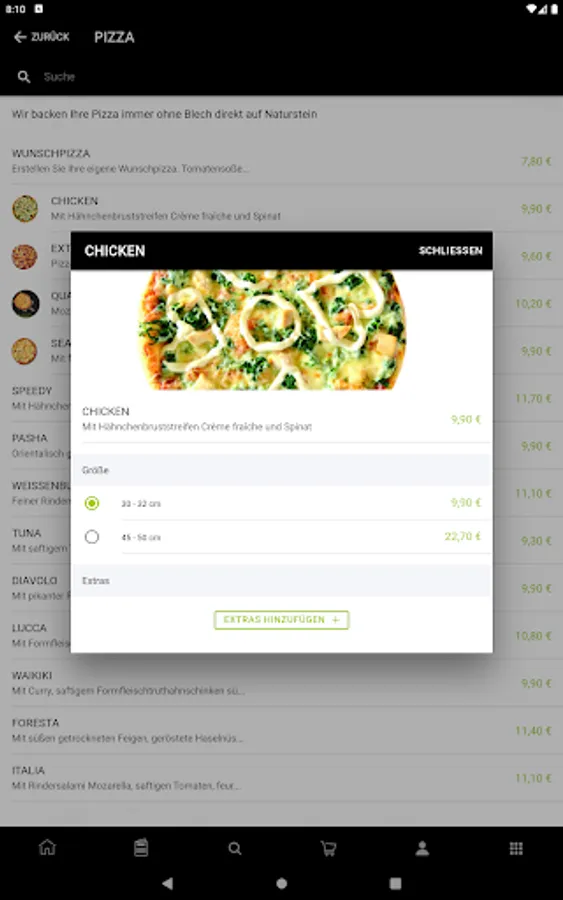Screen dimensions: 563x900
Task: Open the shopping cart icon
Action: coord(328,848)
